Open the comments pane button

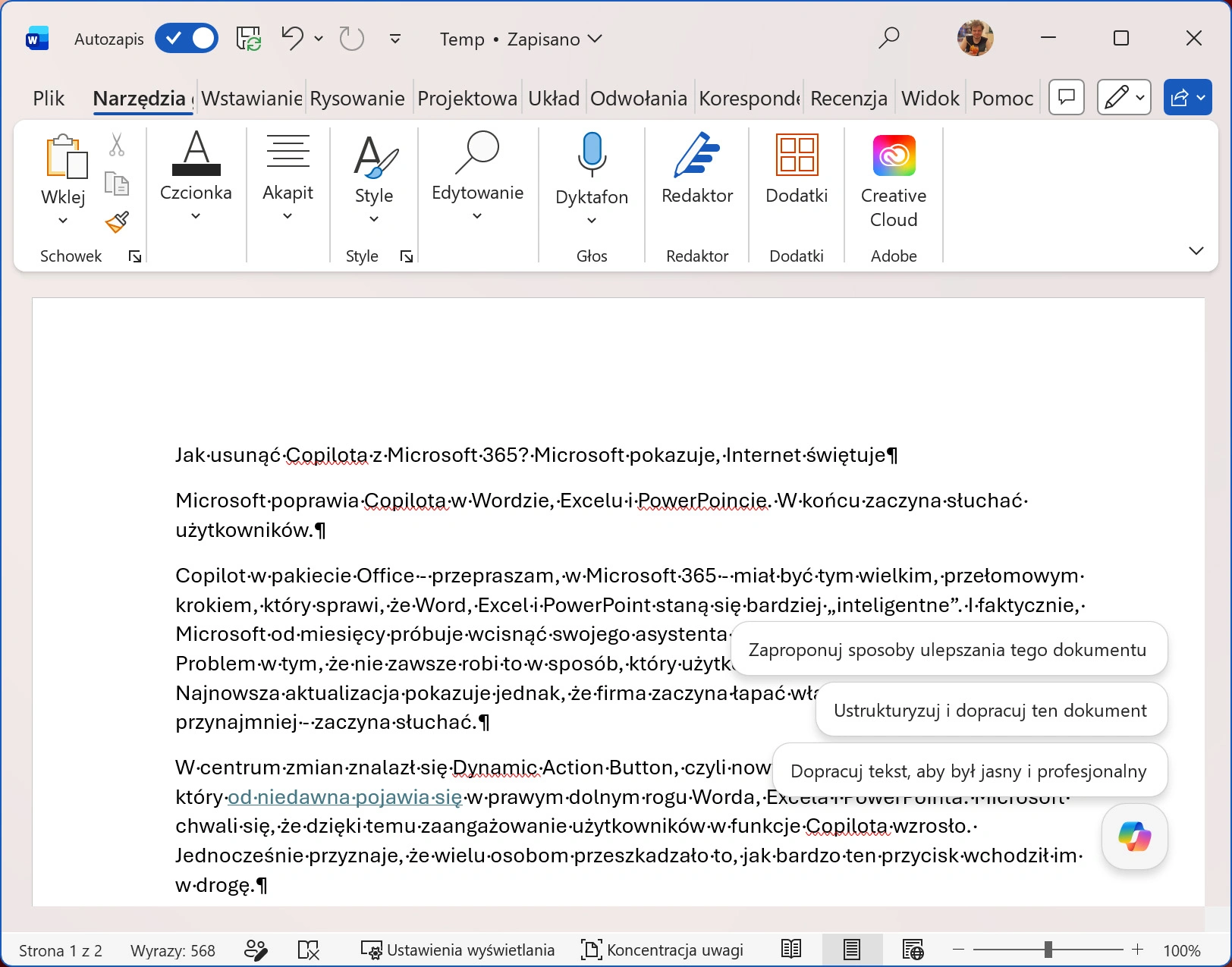pyautogui.click(x=1067, y=97)
